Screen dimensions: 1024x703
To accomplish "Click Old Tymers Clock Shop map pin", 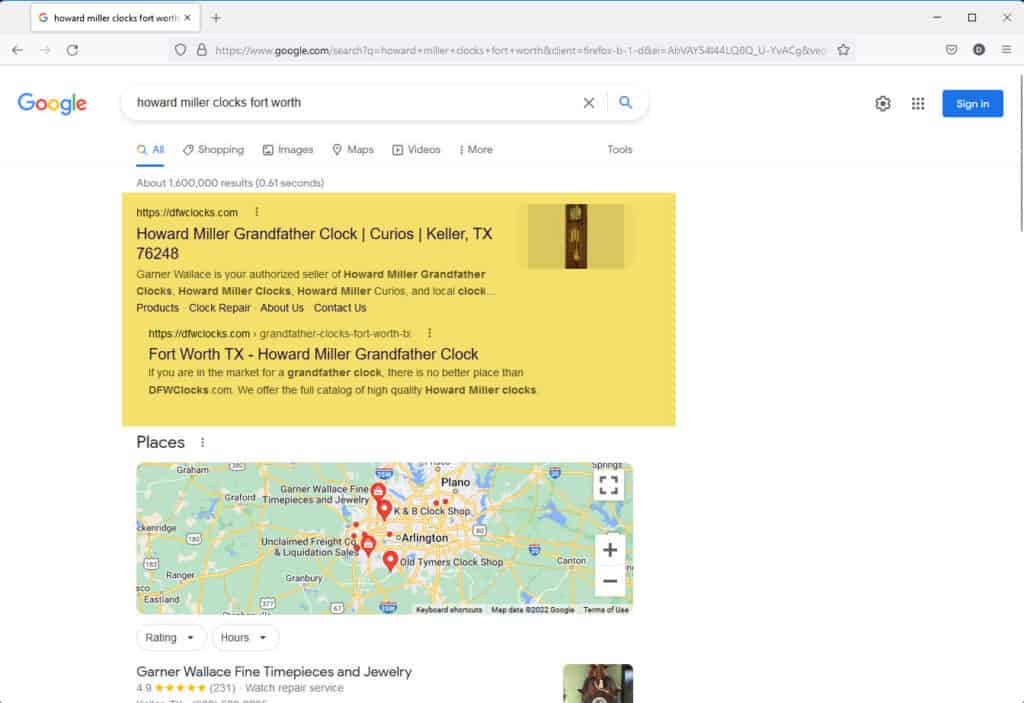I will click(x=391, y=561).
